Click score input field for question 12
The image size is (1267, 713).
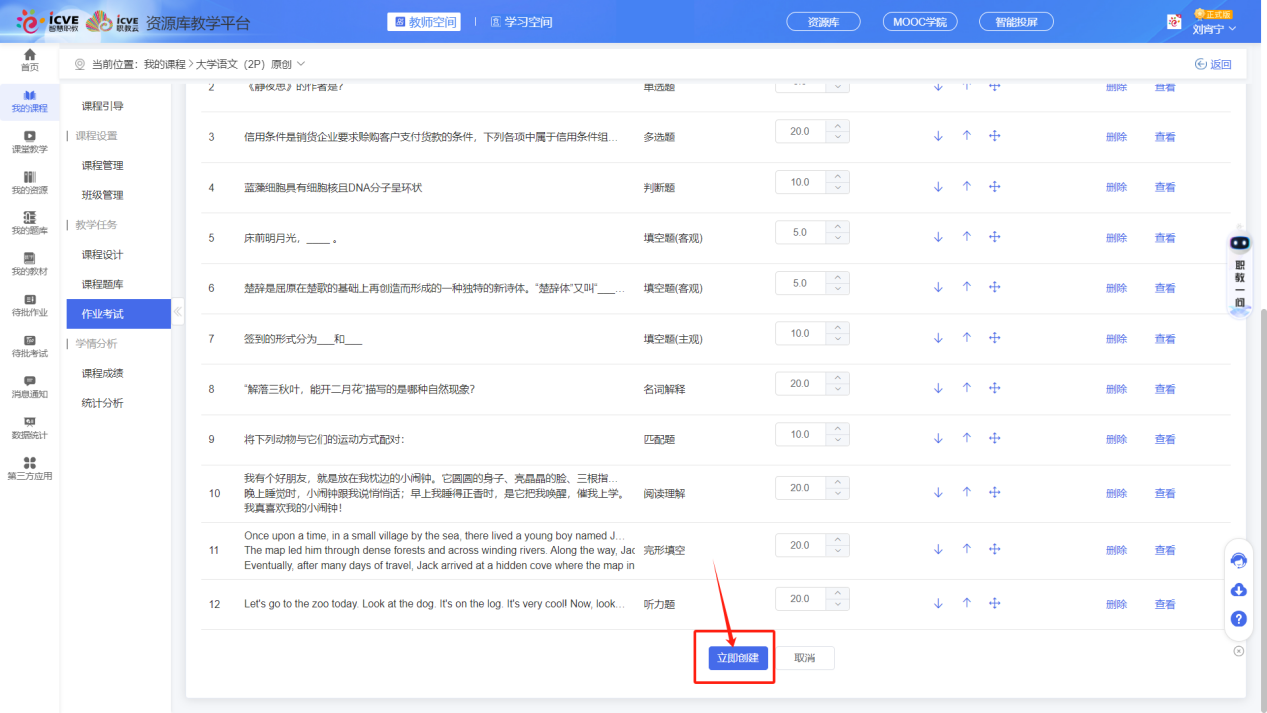[800, 598]
